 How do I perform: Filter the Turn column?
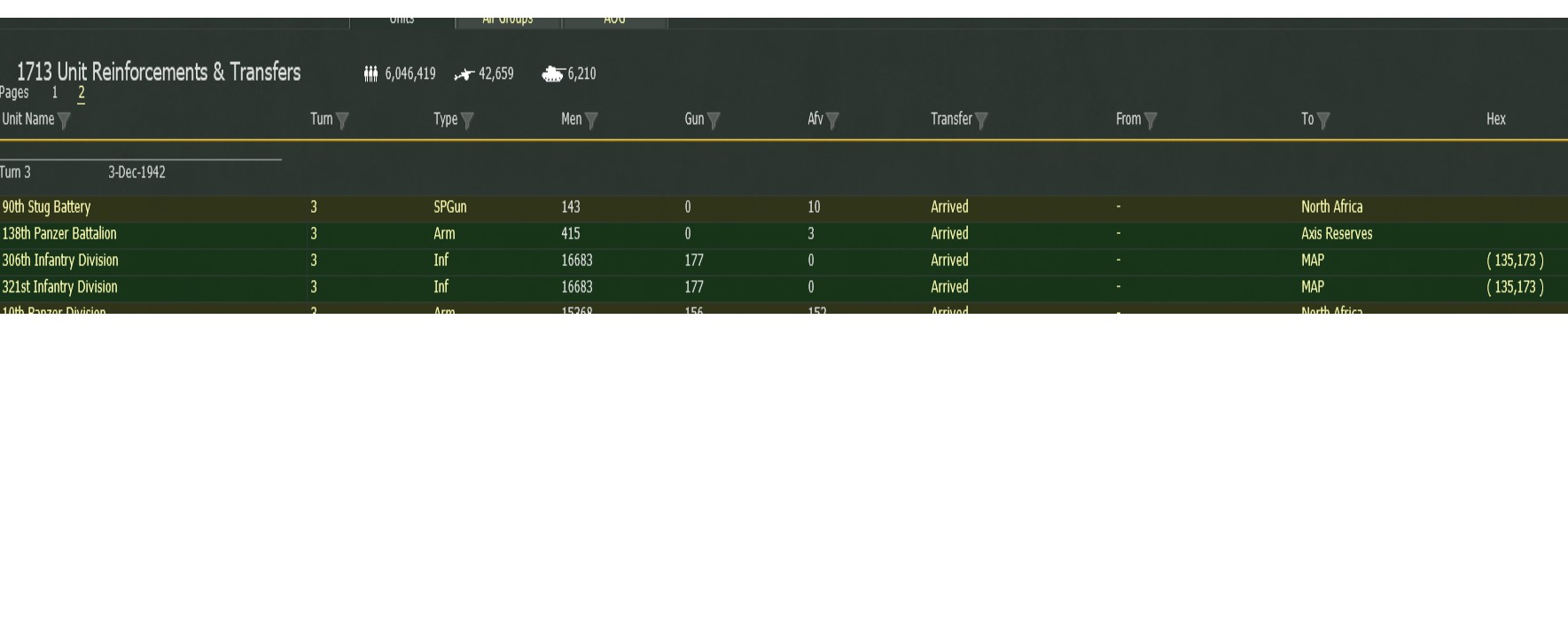pos(342,121)
